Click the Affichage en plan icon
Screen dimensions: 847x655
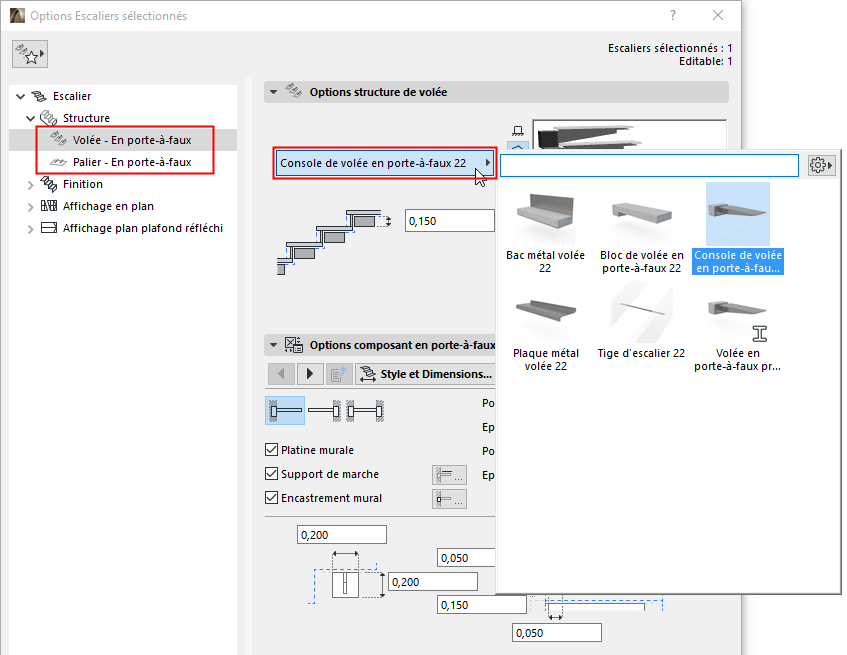pyautogui.click(x=48, y=205)
